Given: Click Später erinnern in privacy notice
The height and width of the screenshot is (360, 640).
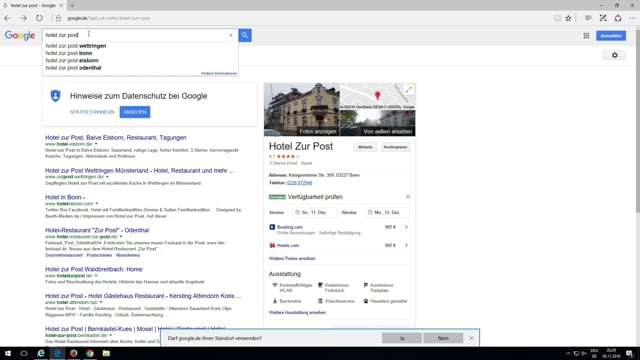Looking at the screenshot, I should 92,112.
